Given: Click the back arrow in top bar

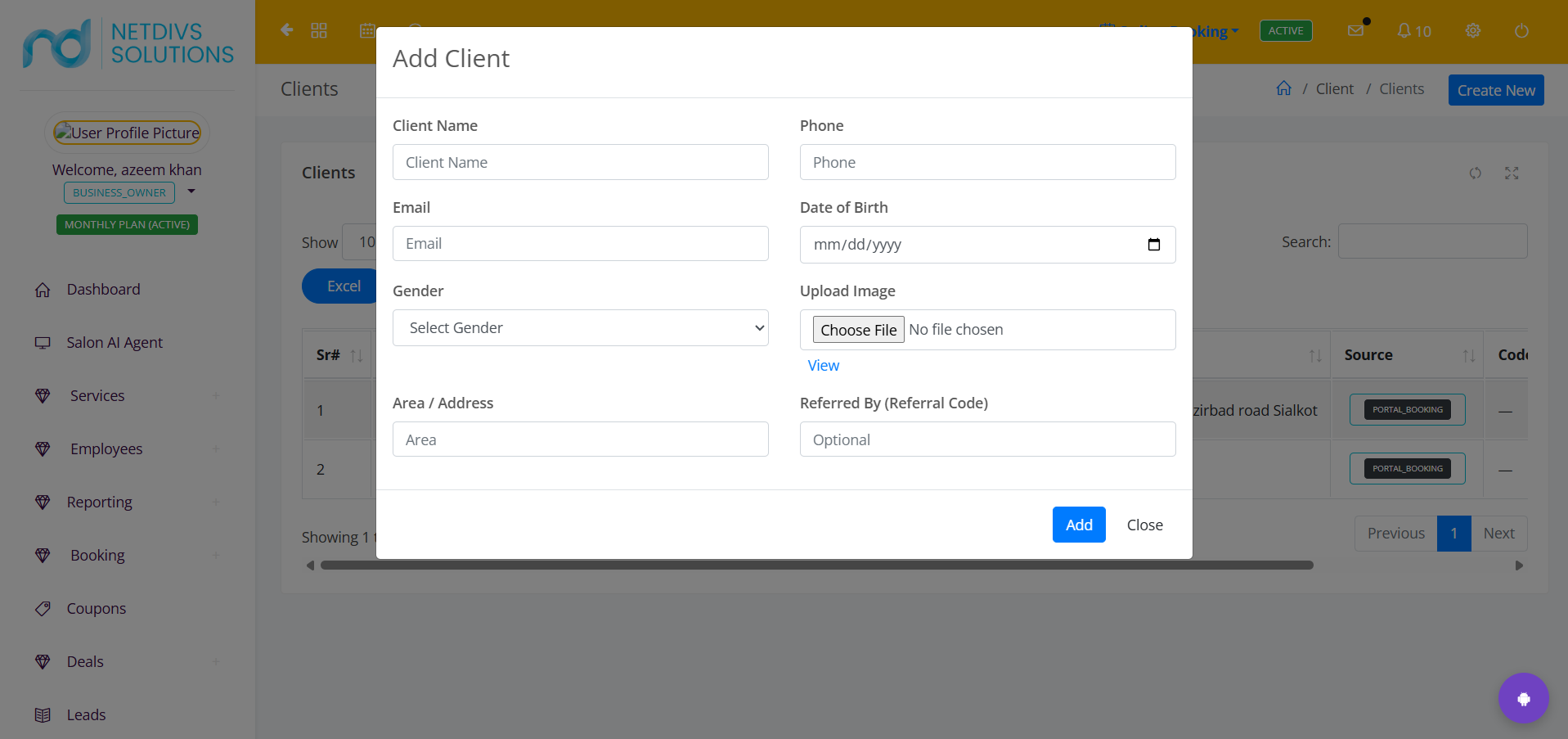Looking at the screenshot, I should 286,30.
